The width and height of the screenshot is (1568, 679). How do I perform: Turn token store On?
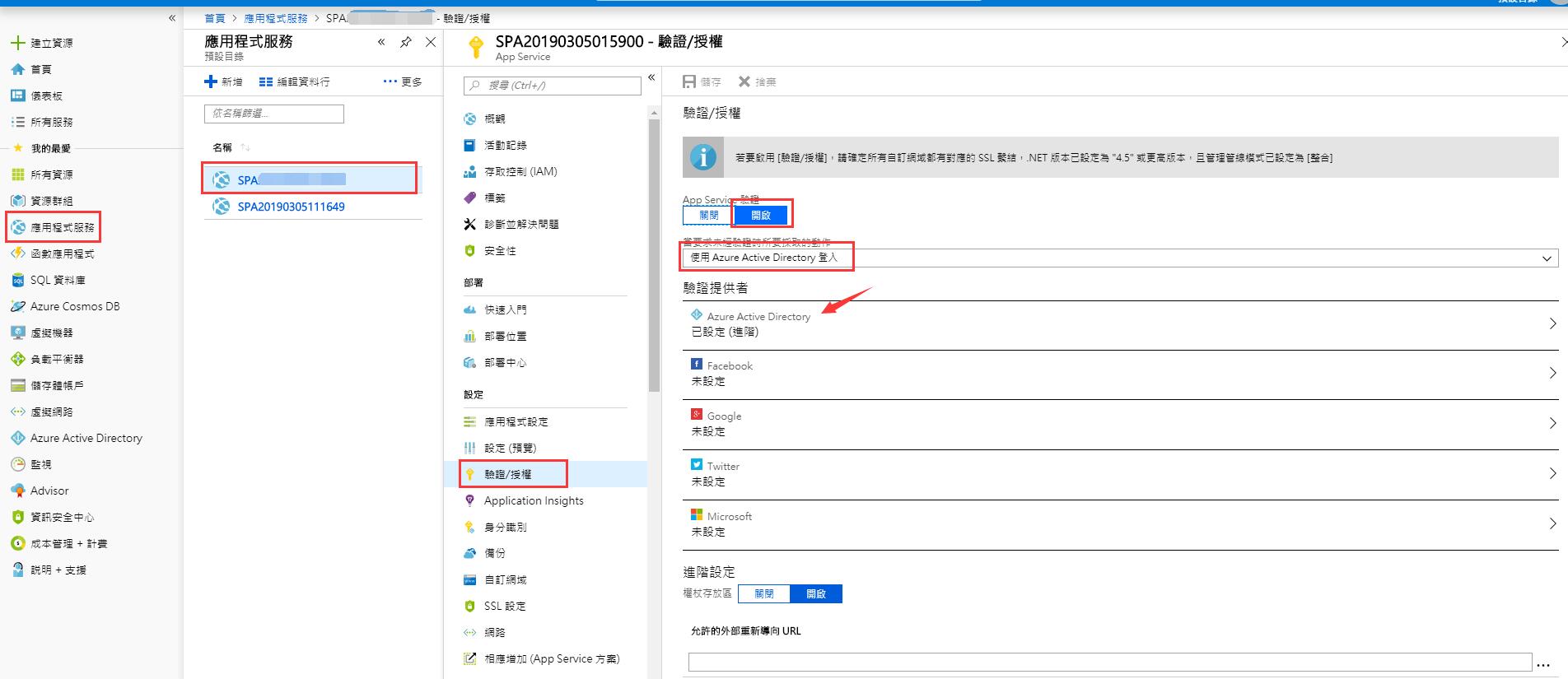coord(816,593)
